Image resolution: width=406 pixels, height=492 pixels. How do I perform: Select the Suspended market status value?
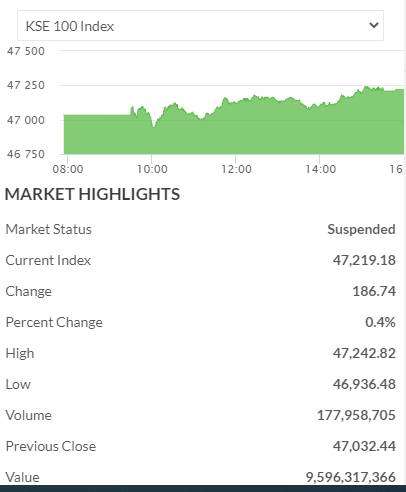pyautogui.click(x=361, y=229)
